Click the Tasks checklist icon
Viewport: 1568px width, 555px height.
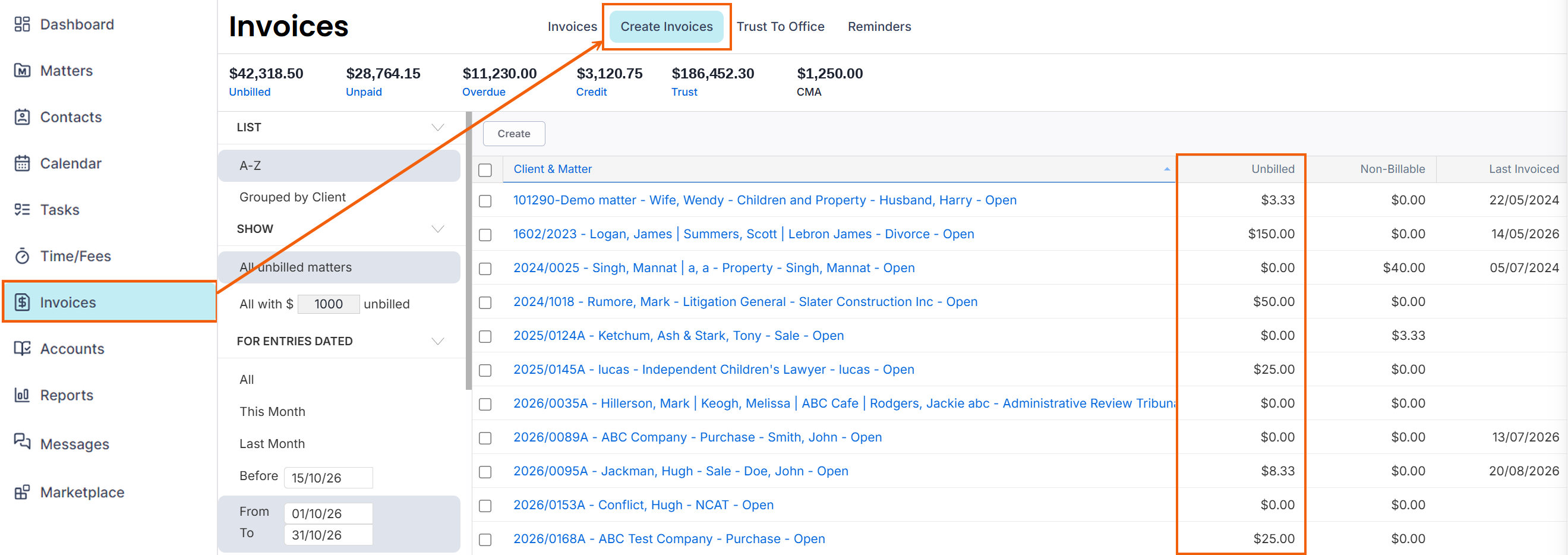pyautogui.click(x=22, y=209)
